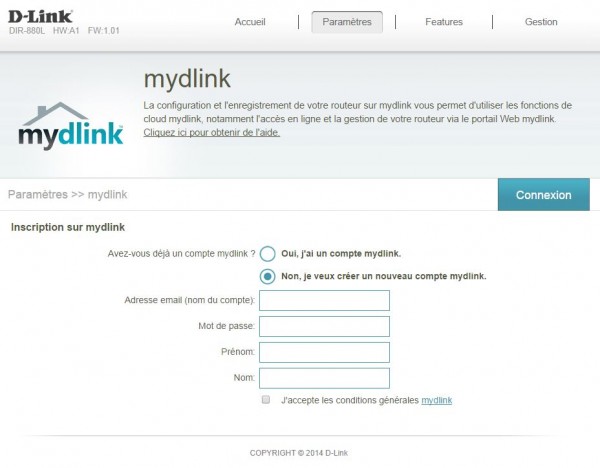Click the Connexion button

click(x=543, y=194)
